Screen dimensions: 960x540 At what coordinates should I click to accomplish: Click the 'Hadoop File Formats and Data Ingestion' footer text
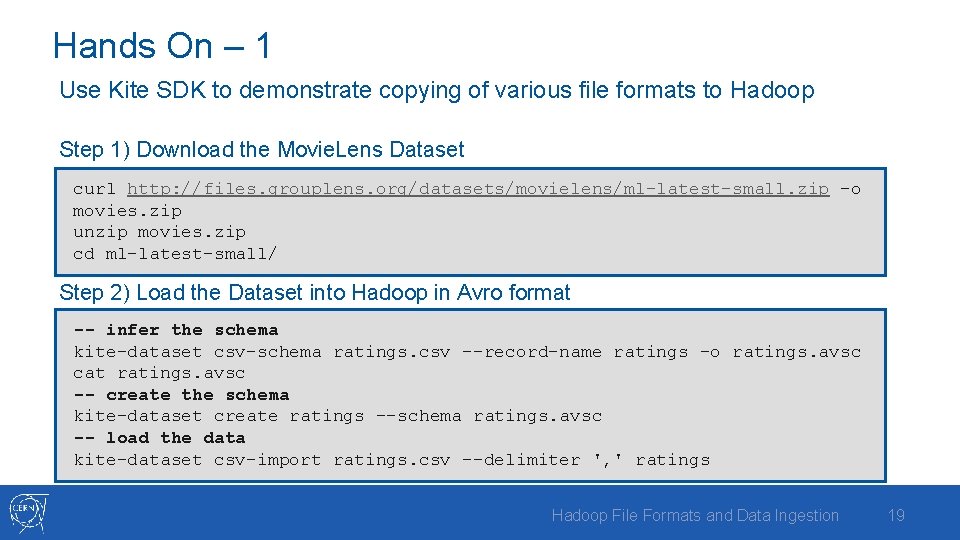(695, 516)
